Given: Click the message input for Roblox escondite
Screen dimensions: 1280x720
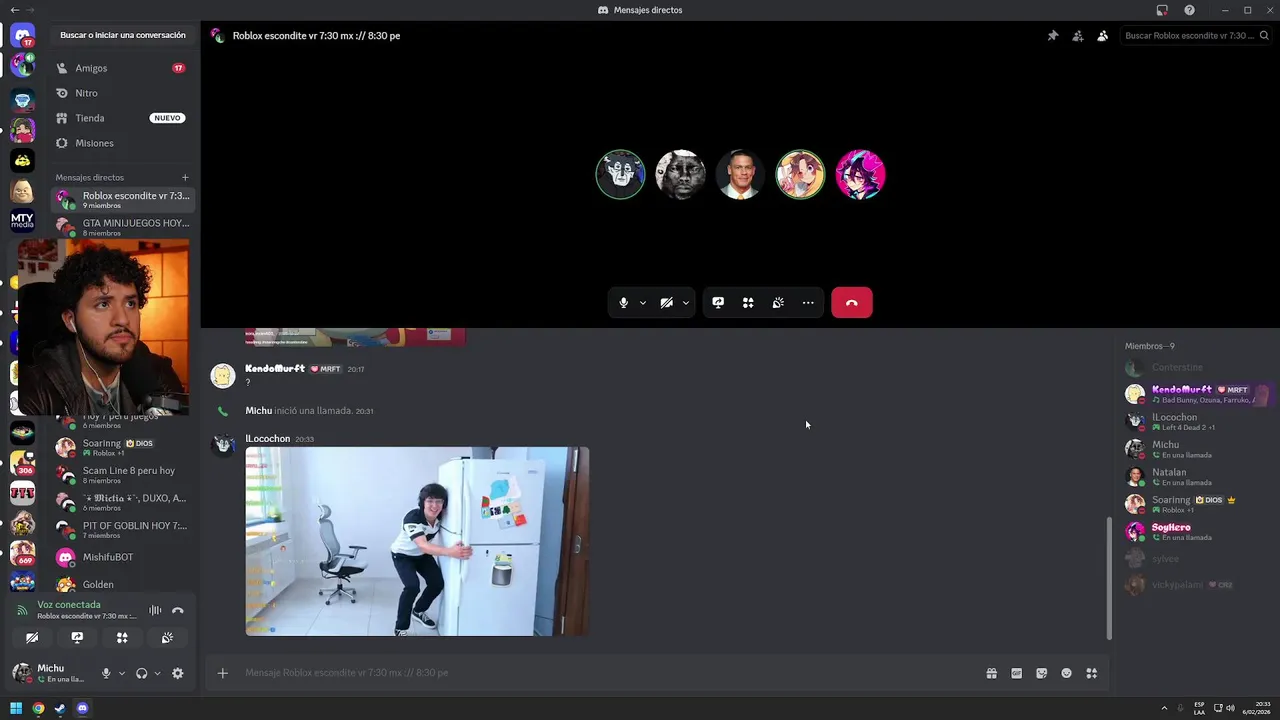Looking at the screenshot, I should tap(610, 673).
